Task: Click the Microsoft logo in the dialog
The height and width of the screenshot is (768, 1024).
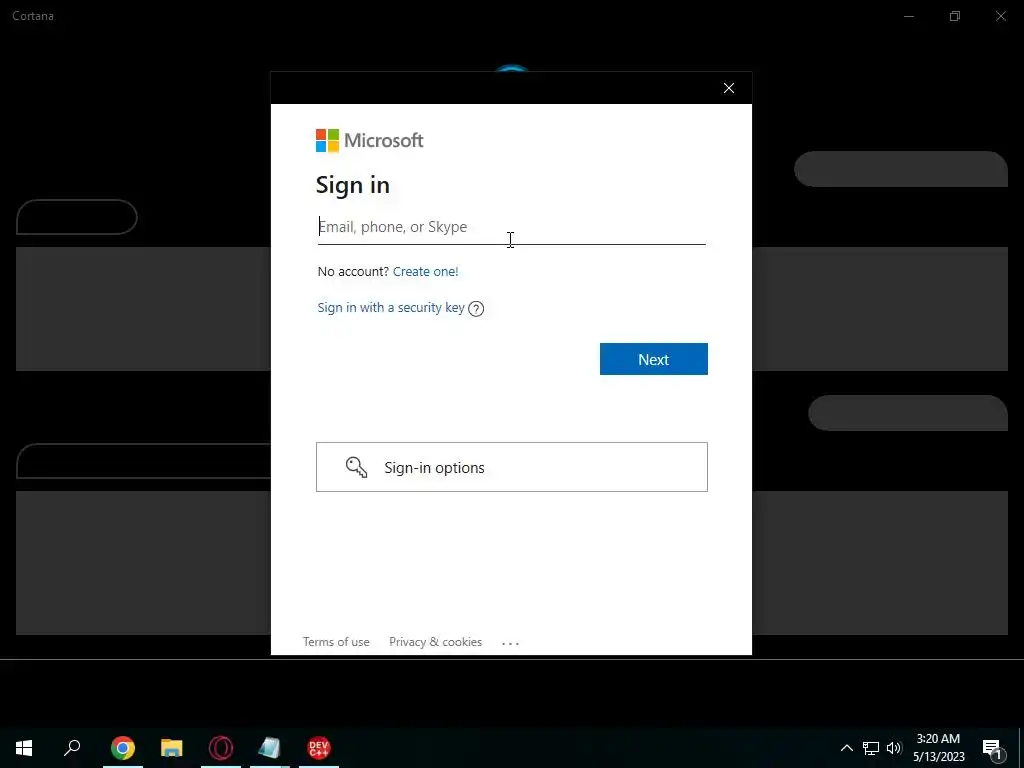Action: 370,140
